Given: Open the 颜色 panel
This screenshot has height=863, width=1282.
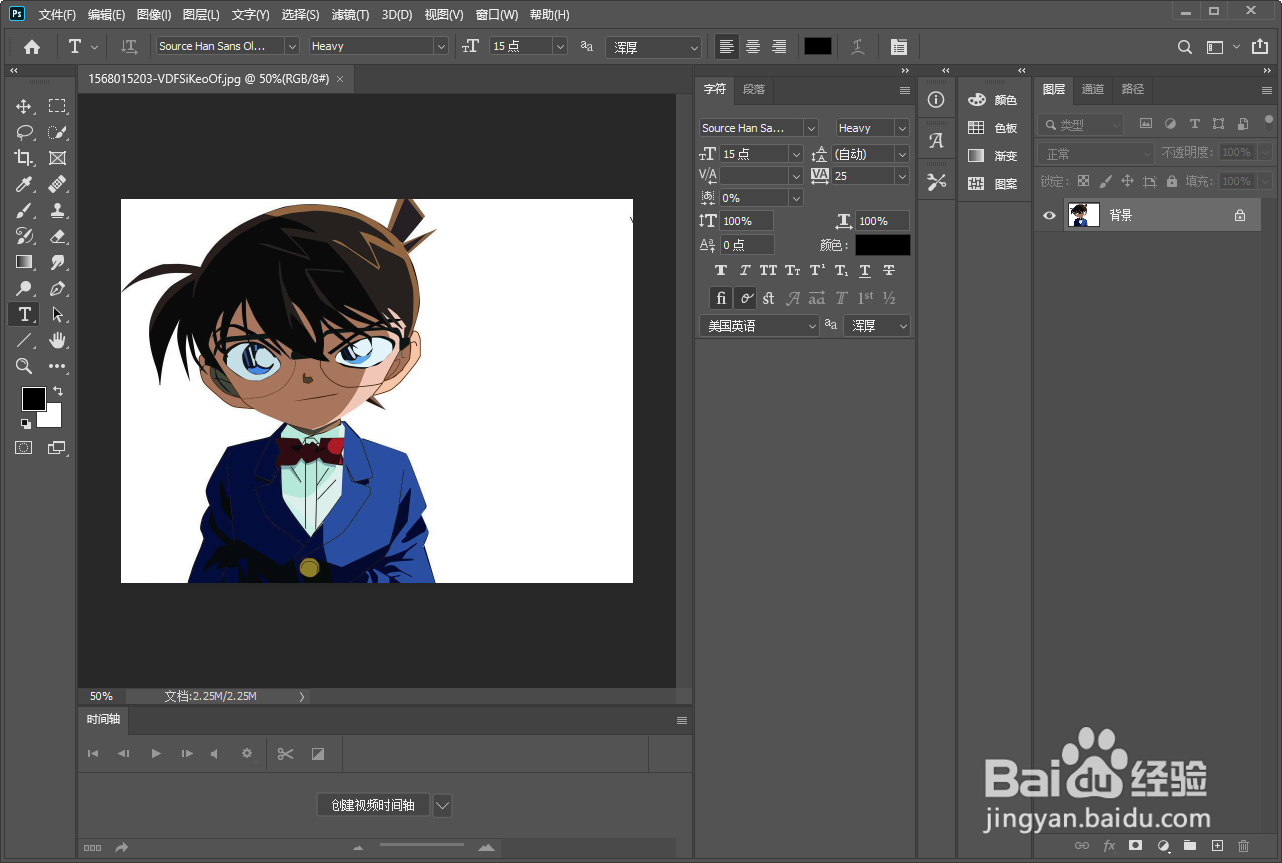Looking at the screenshot, I should (993, 100).
